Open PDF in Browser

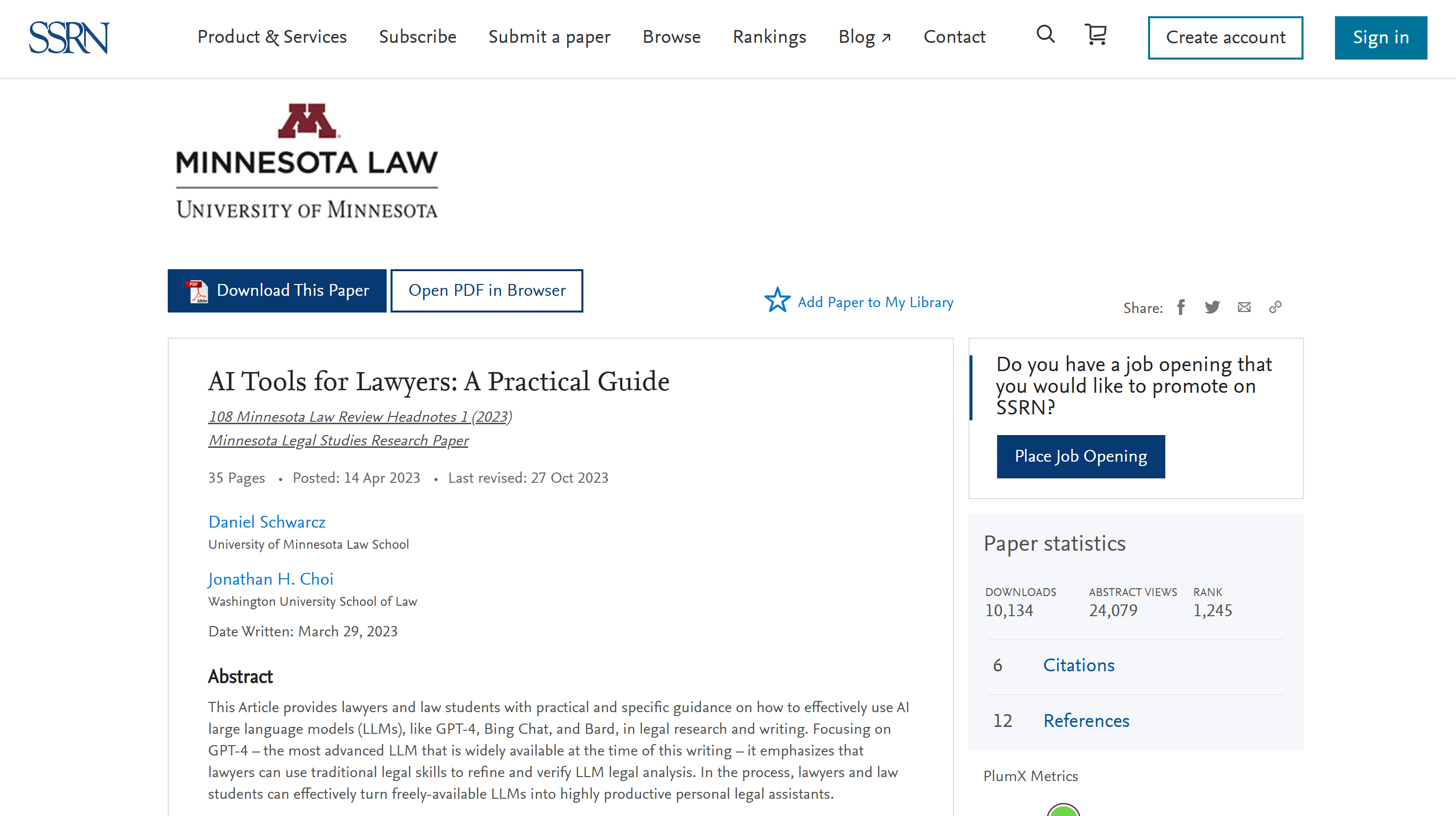(x=486, y=290)
